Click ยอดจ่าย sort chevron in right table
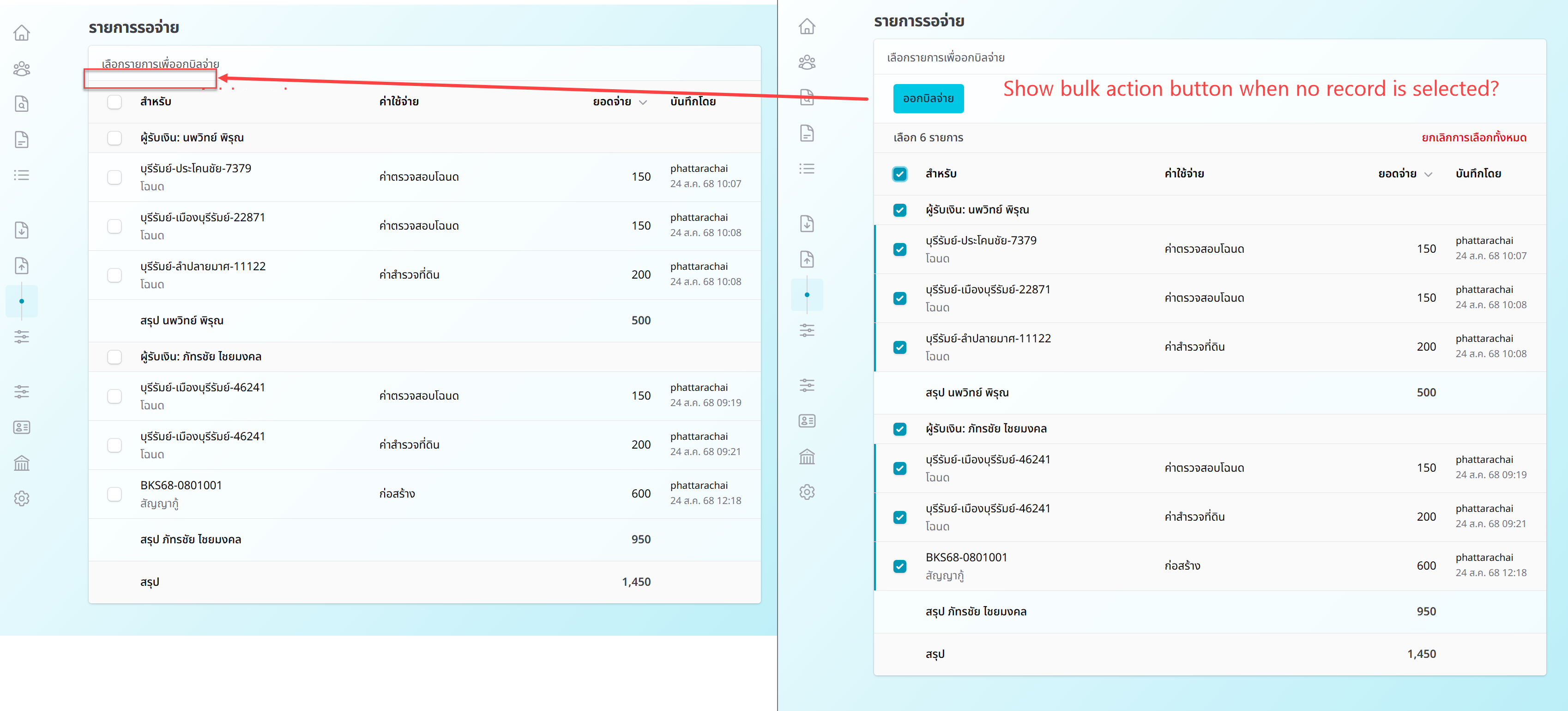The height and width of the screenshot is (711, 1568). [1429, 174]
